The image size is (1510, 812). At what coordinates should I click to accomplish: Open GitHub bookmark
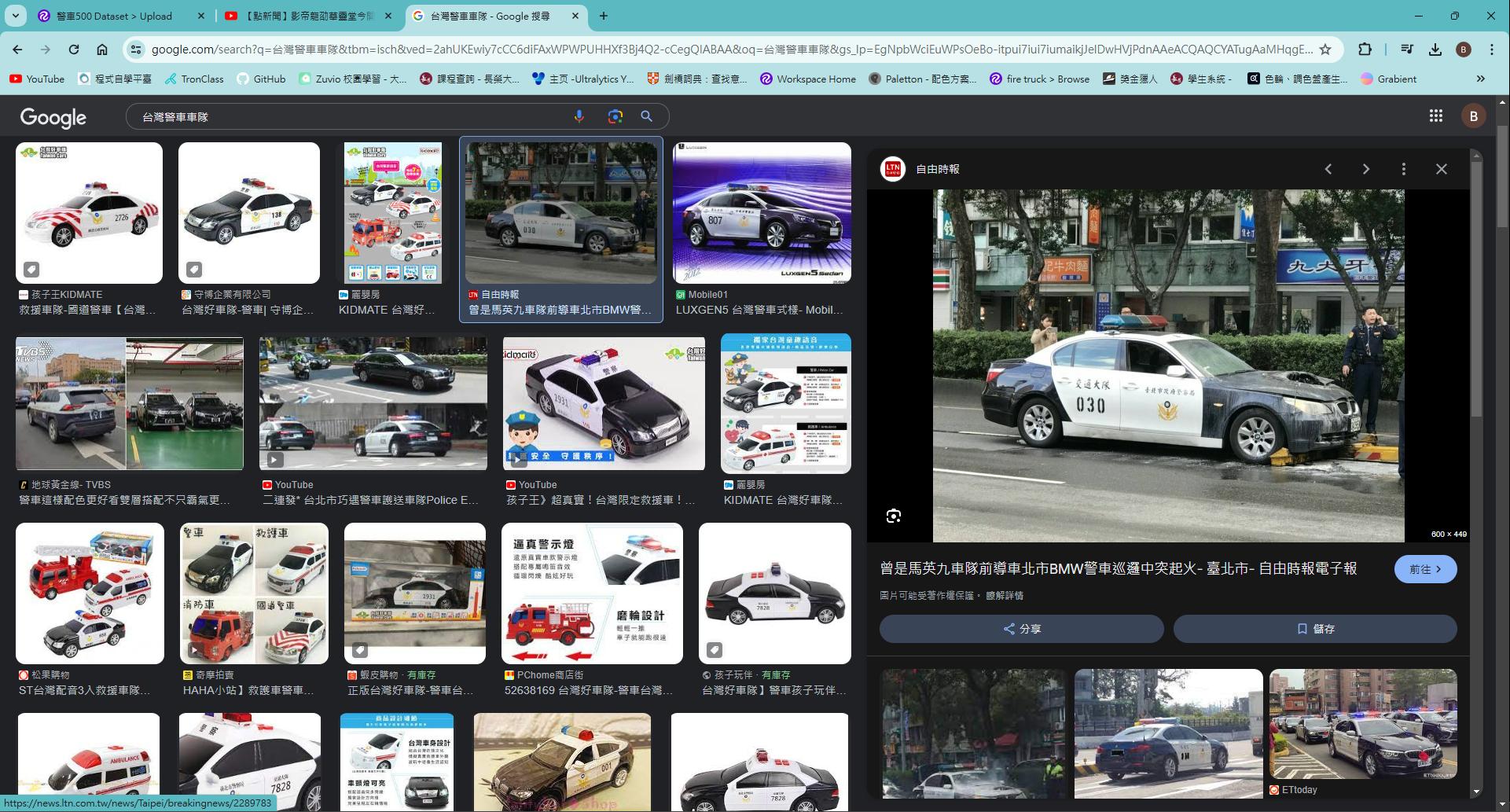tap(261, 79)
